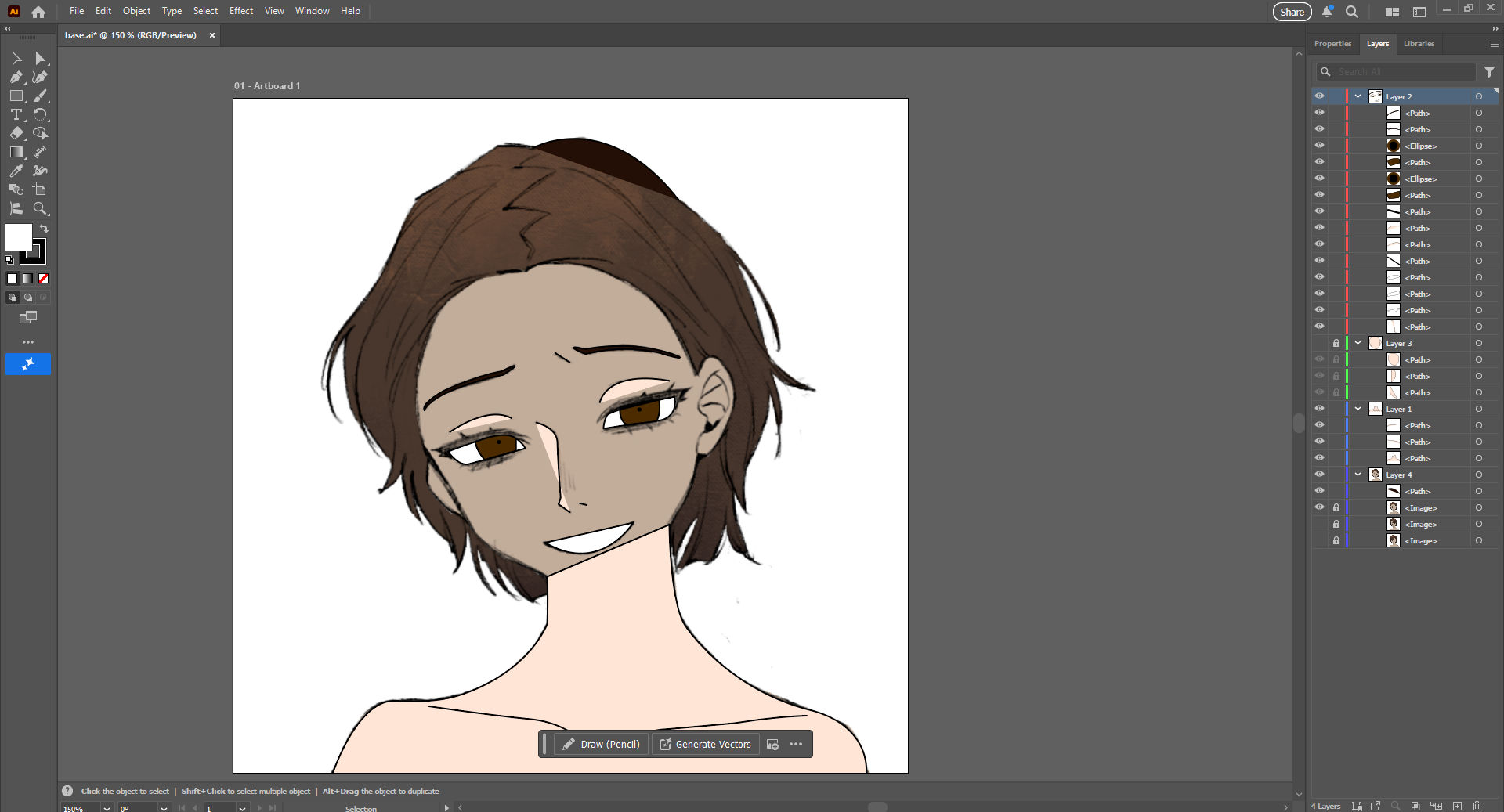Unlock the last Image sublayer
1504x812 pixels.
[1336, 540]
